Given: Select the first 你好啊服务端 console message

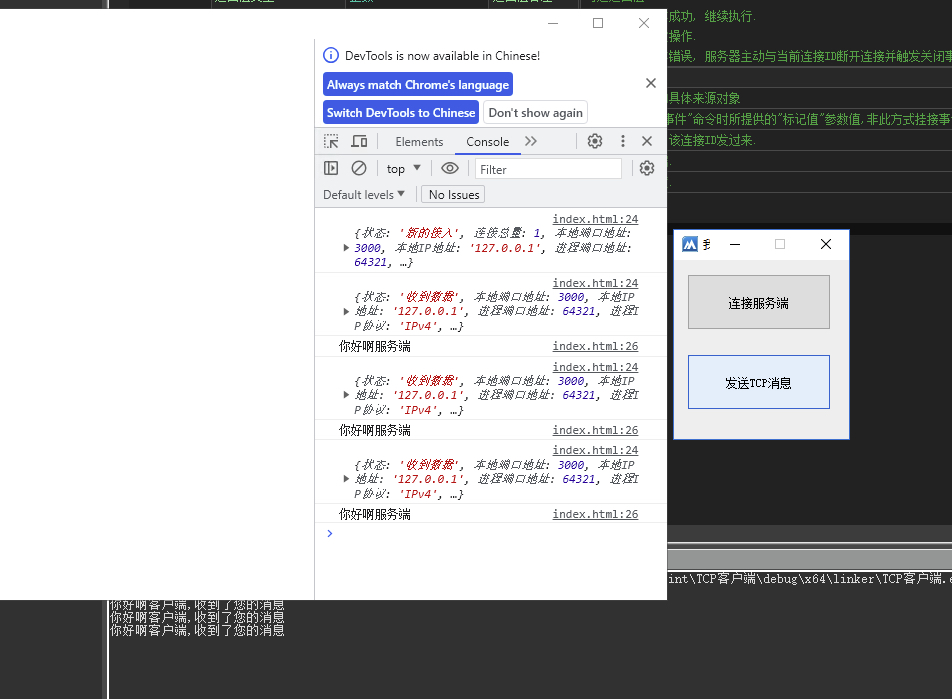Looking at the screenshot, I should pyautogui.click(x=375, y=346).
